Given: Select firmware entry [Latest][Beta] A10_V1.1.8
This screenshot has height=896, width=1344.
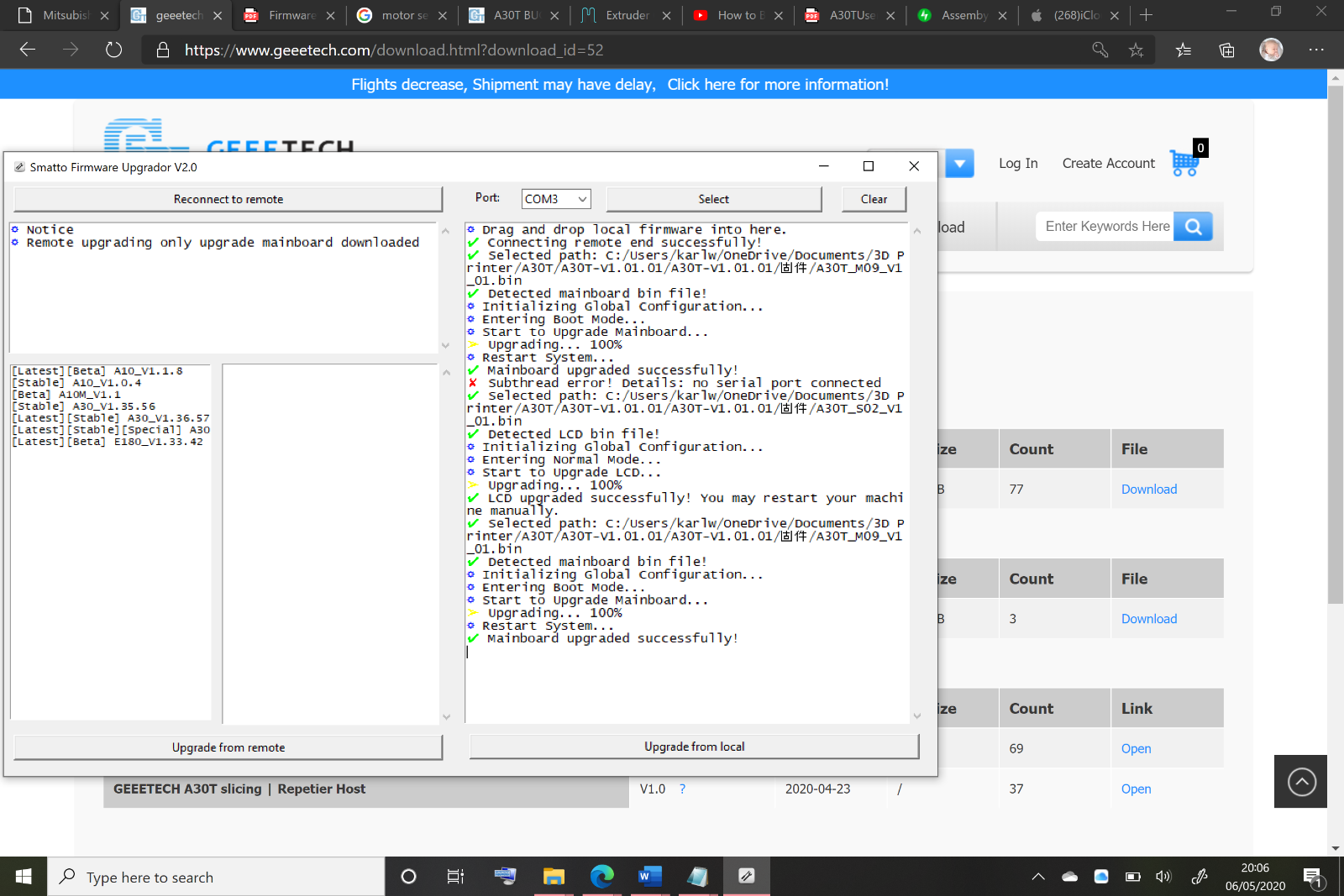Looking at the screenshot, I should point(97,370).
